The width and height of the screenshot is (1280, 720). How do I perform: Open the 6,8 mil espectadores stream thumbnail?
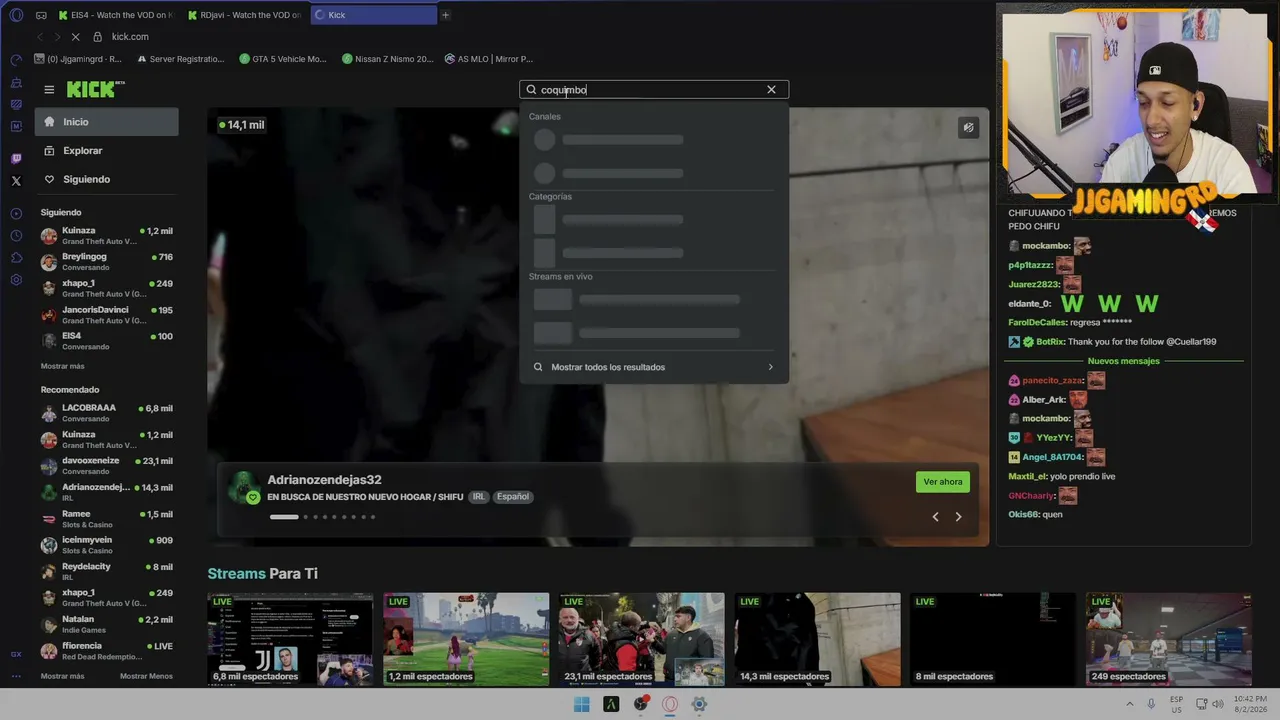point(290,640)
